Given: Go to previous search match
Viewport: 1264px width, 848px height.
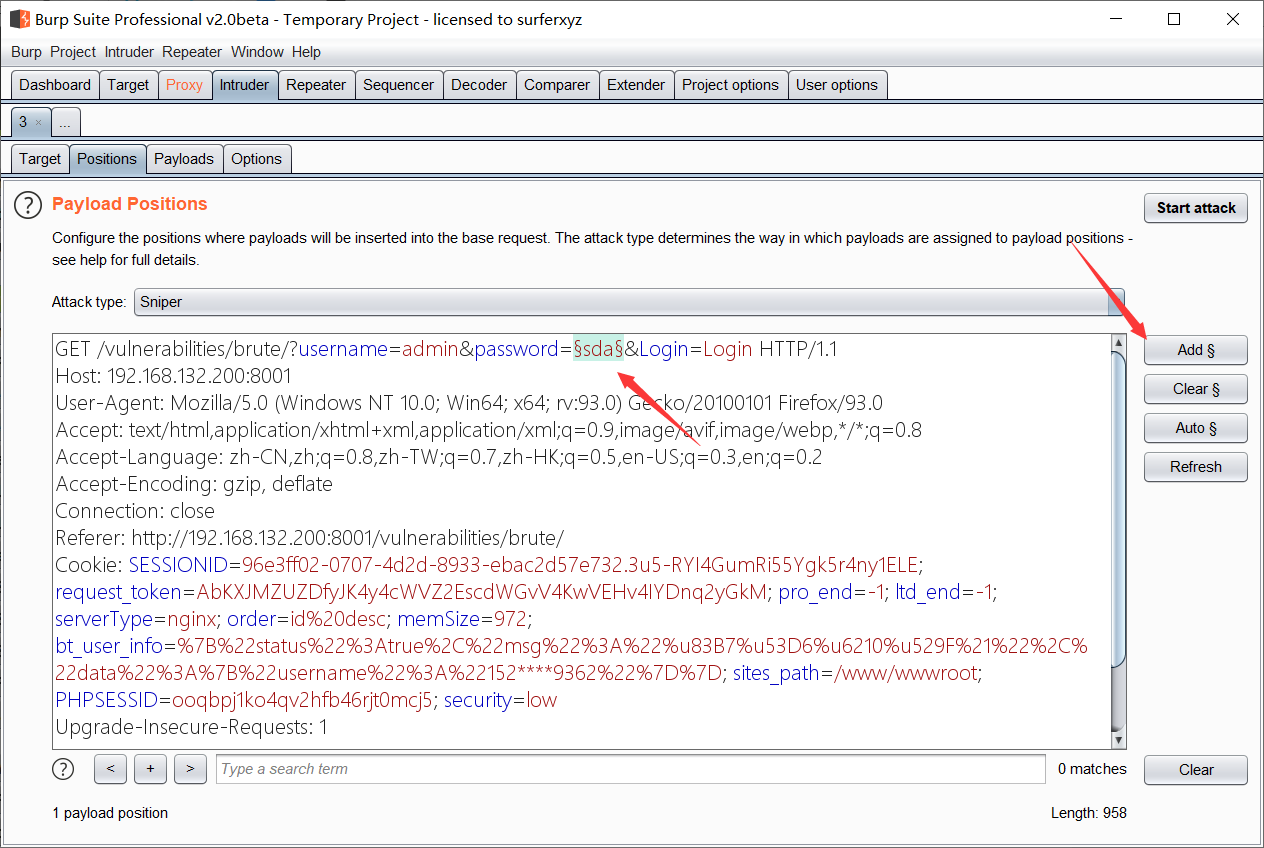Looking at the screenshot, I should pos(110,769).
